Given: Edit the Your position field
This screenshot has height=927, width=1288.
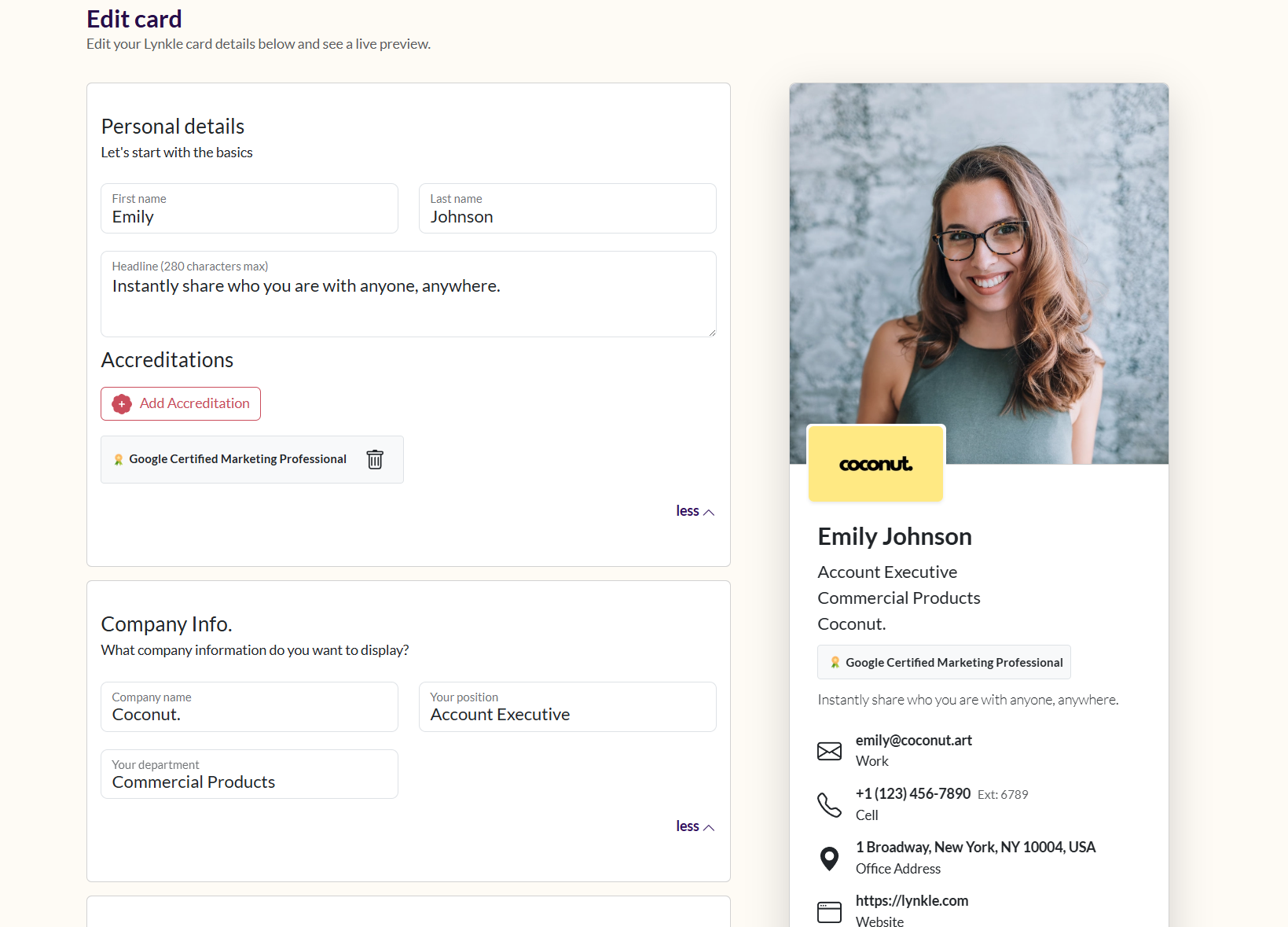Looking at the screenshot, I should click(567, 707).
